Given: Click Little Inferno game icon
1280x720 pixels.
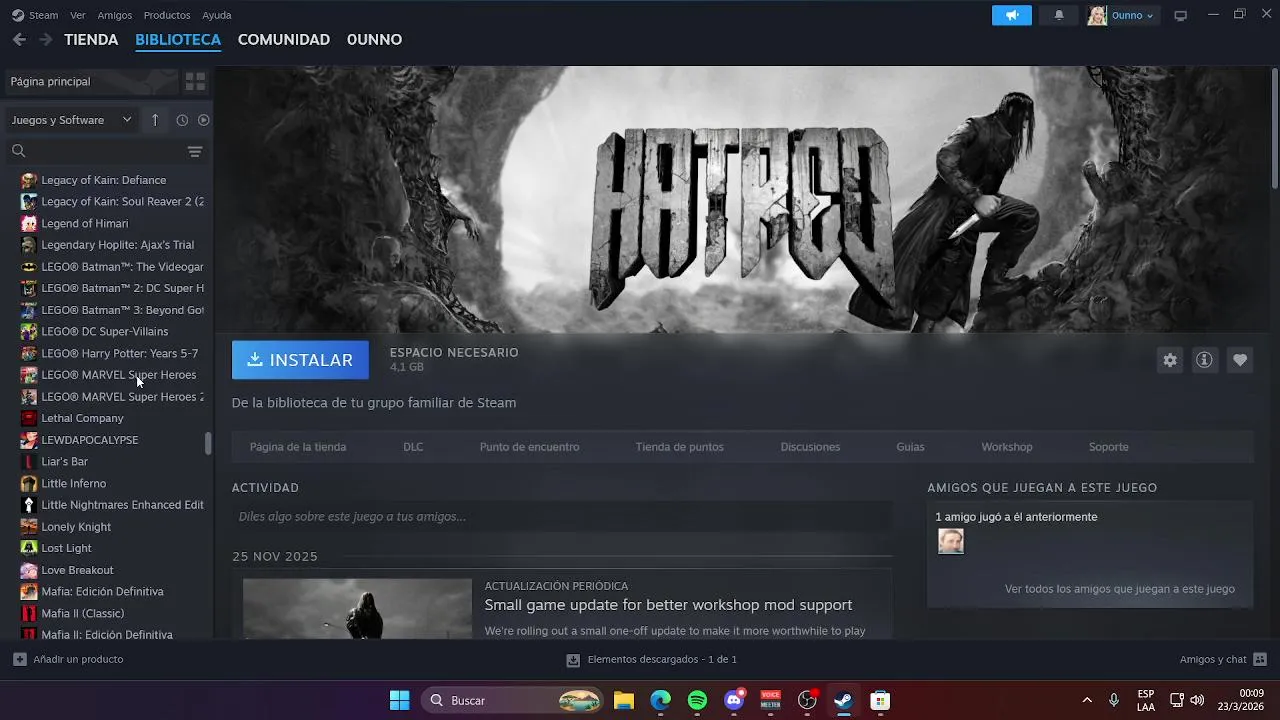Looking at the screenshot, I should tap(29, 483).
